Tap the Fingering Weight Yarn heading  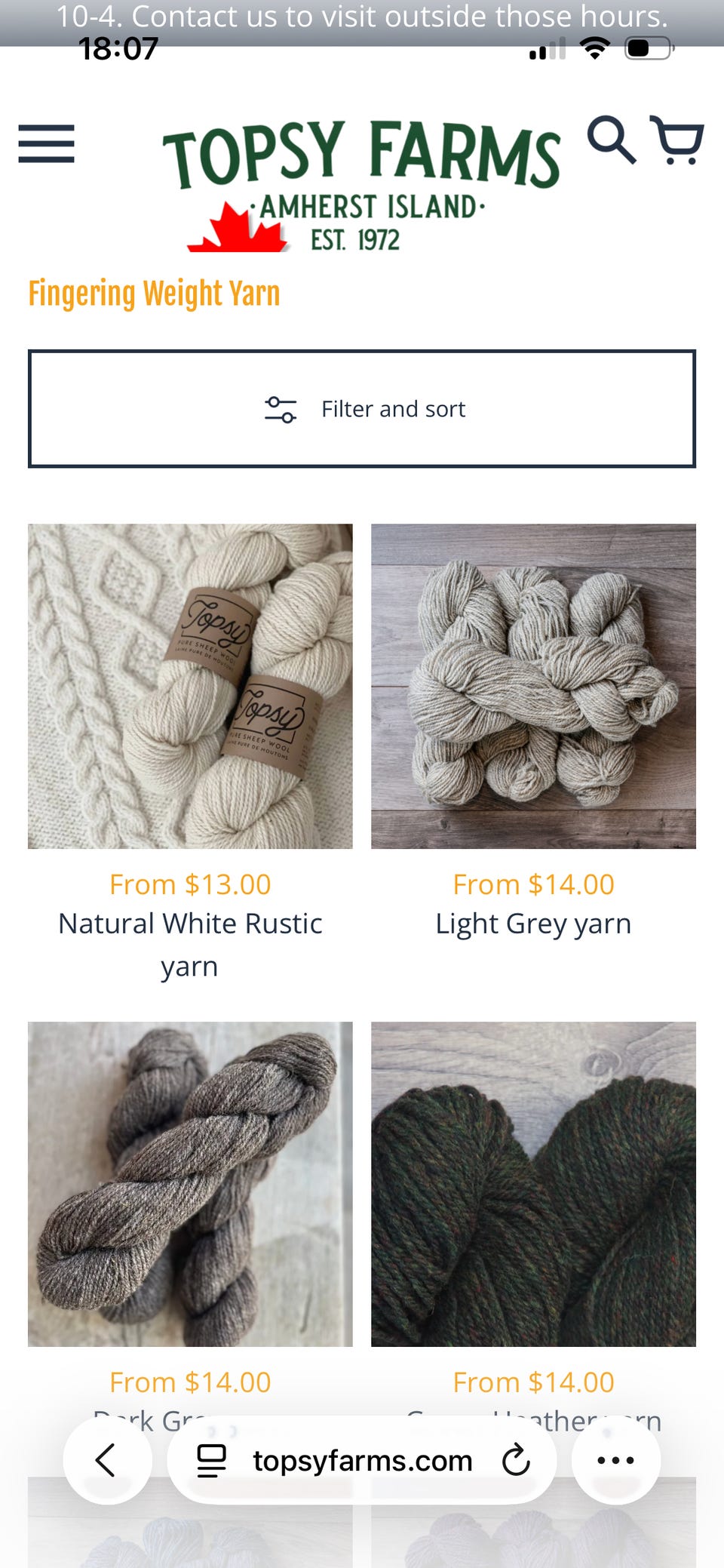[154, 294]
